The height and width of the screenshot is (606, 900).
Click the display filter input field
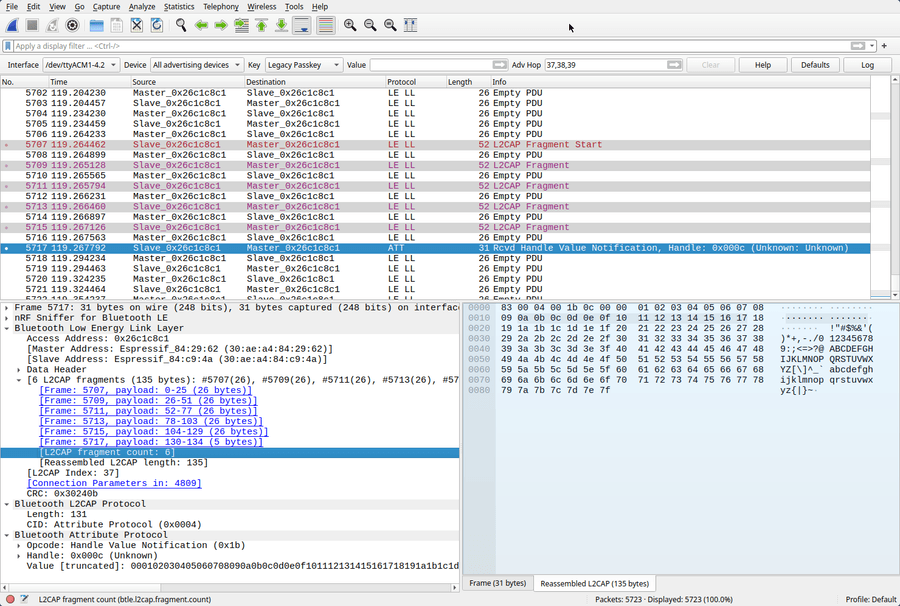(200, 45)
